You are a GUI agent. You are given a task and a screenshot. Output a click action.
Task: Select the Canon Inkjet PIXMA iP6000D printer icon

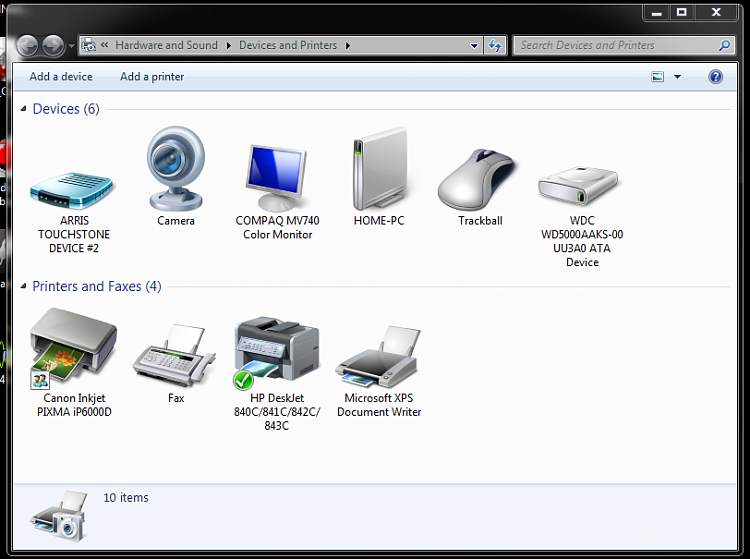click(73, 348)
